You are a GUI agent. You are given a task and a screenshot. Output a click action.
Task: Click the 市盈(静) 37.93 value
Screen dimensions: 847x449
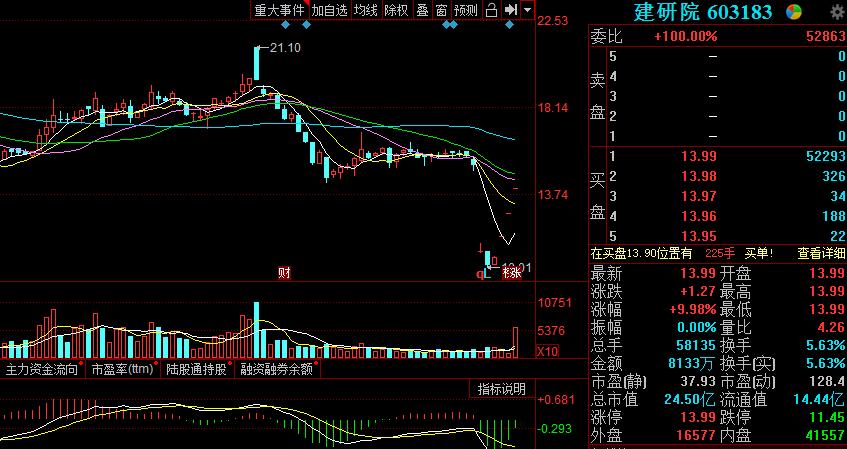pos(698,381)
